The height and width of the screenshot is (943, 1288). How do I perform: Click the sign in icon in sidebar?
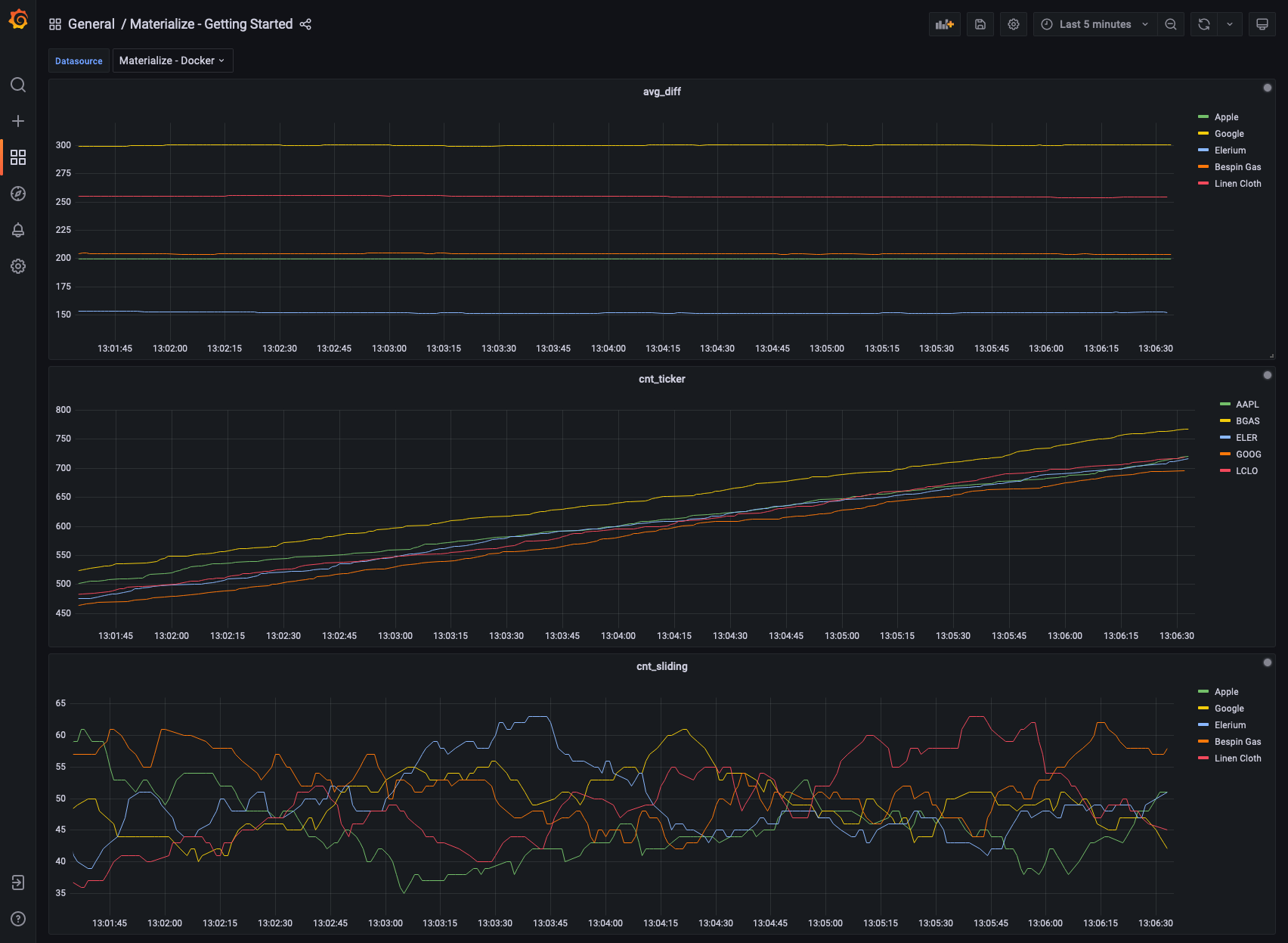18,883
